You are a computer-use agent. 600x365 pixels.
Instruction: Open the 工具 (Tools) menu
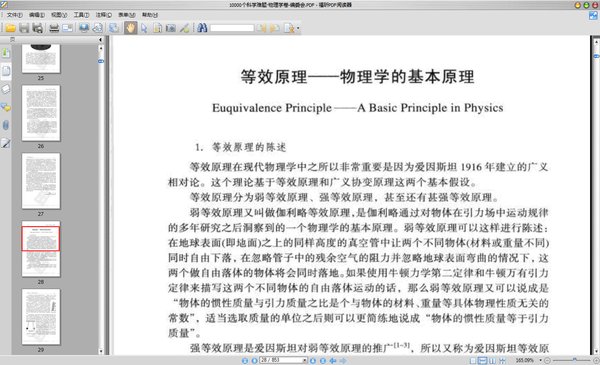(x=81, y=15)
